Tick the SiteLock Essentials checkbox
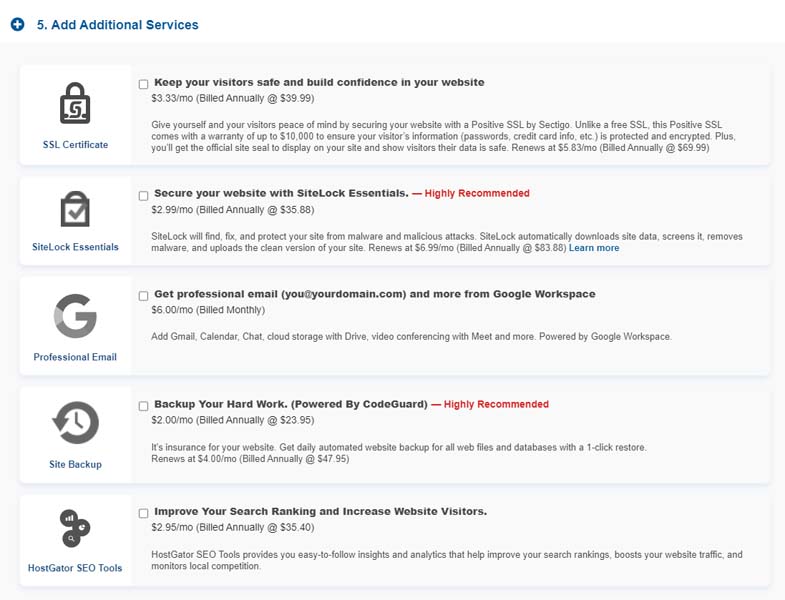Image resolution: width=785 pixels, height=600 pixels. (143, 195)
